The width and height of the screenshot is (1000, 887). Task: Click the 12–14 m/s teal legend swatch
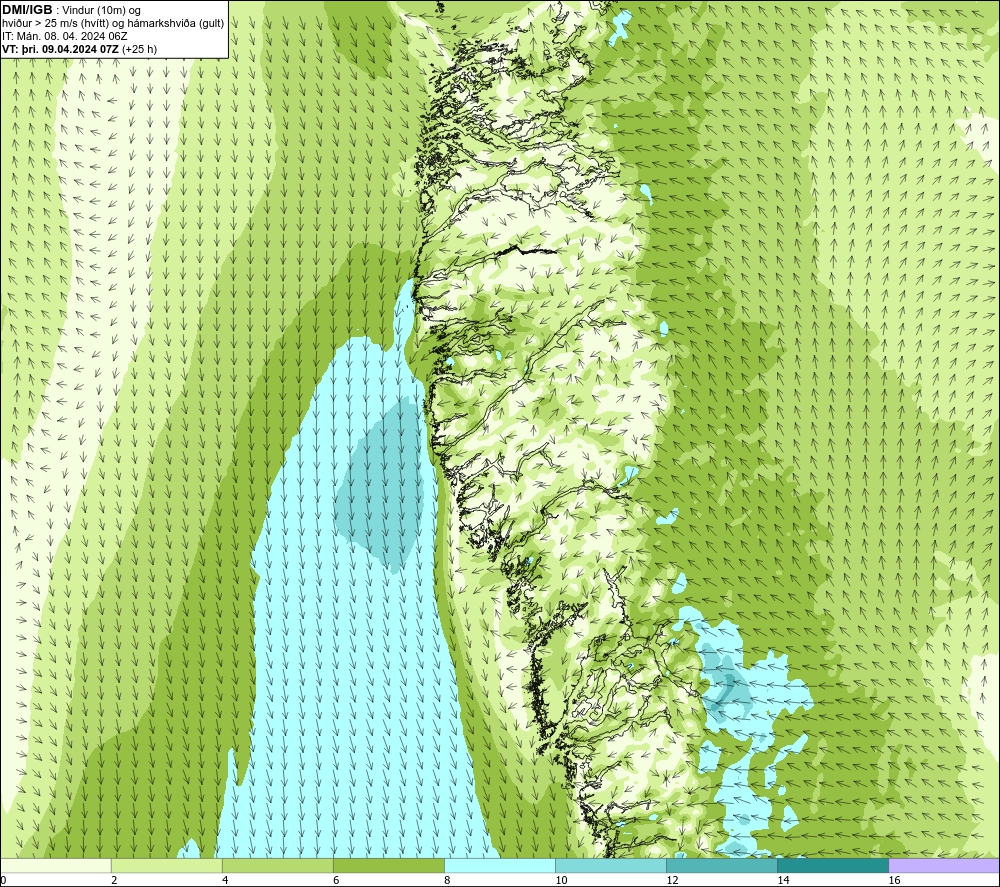click(x=722, y=865)
